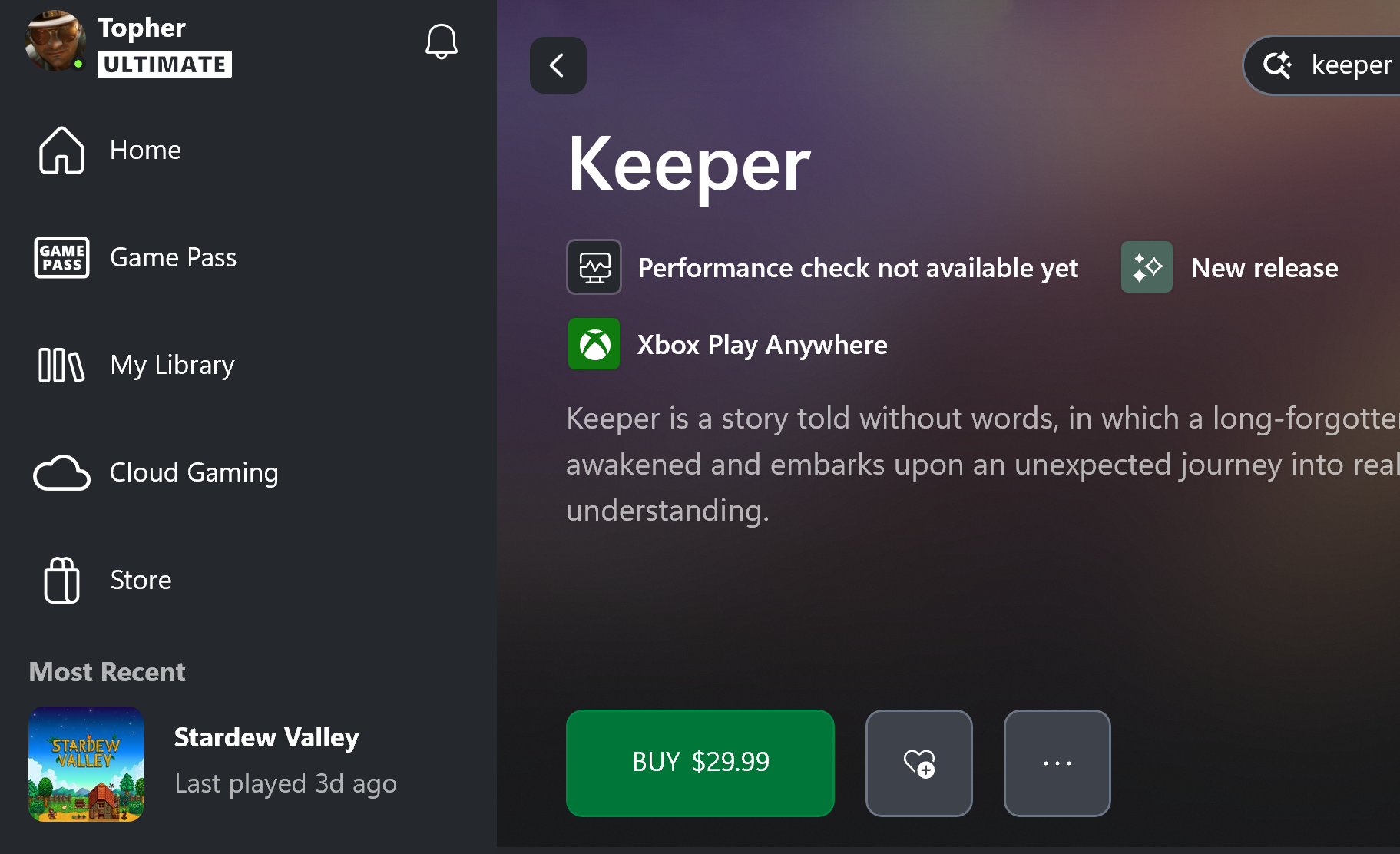Go back with the arrow button
1400x854 pixels.
(558, 65)
